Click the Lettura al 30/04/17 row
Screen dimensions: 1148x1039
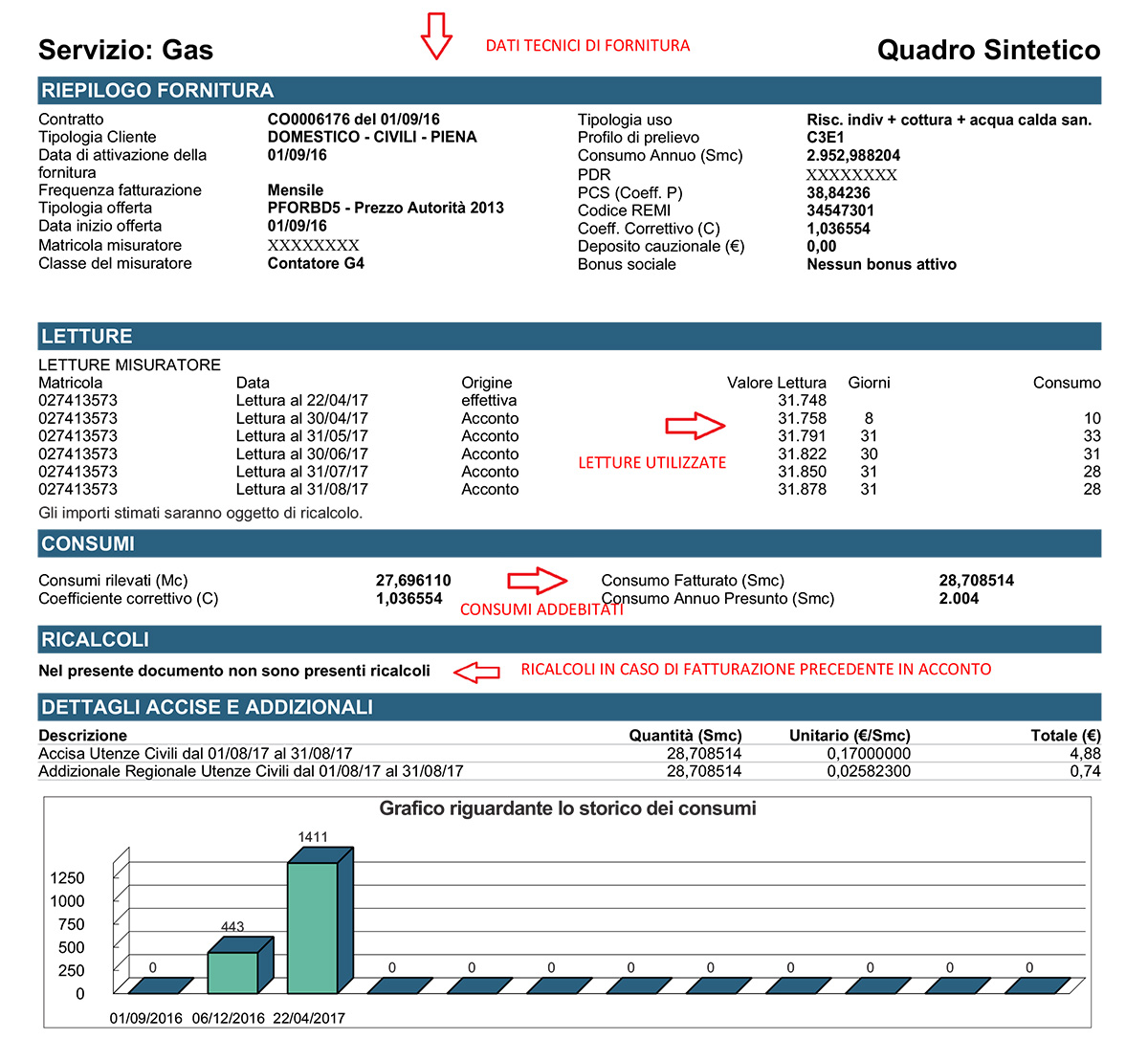569,418
